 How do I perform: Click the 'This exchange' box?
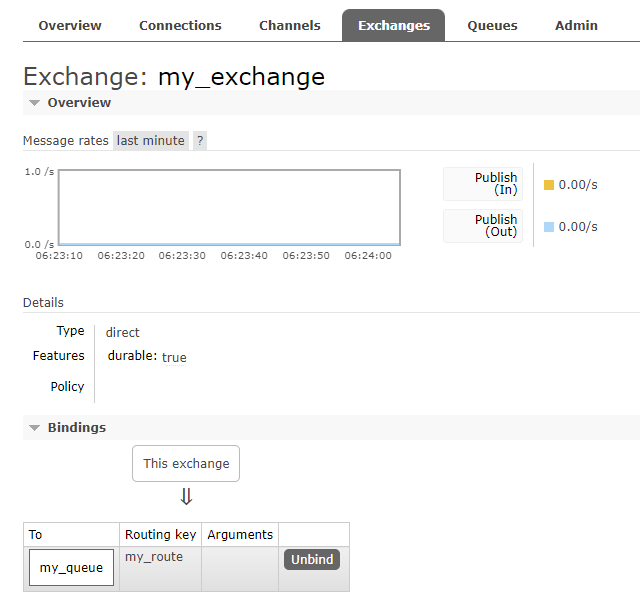[x=186, y=464]
